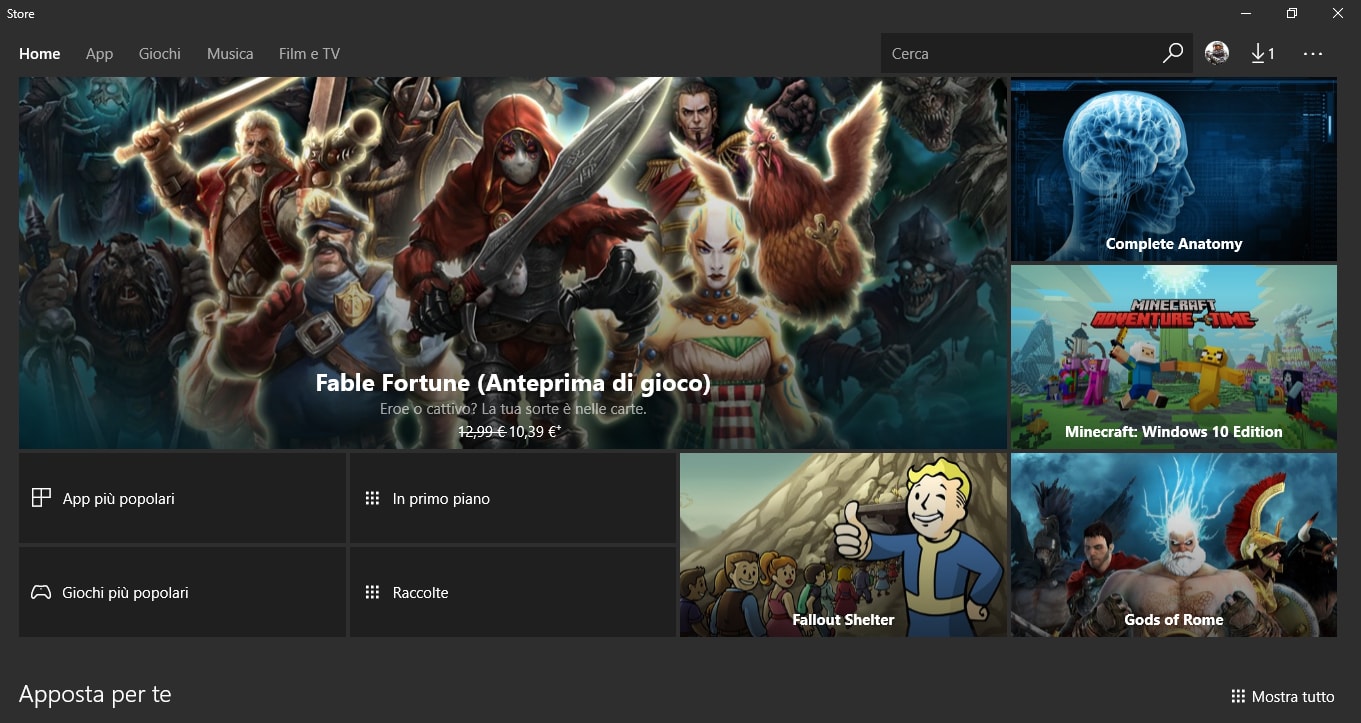Viewport: 1361px width, 723px height.
Task: Click the dots icon next to In primo piano
Action: [x=372, y=498]
